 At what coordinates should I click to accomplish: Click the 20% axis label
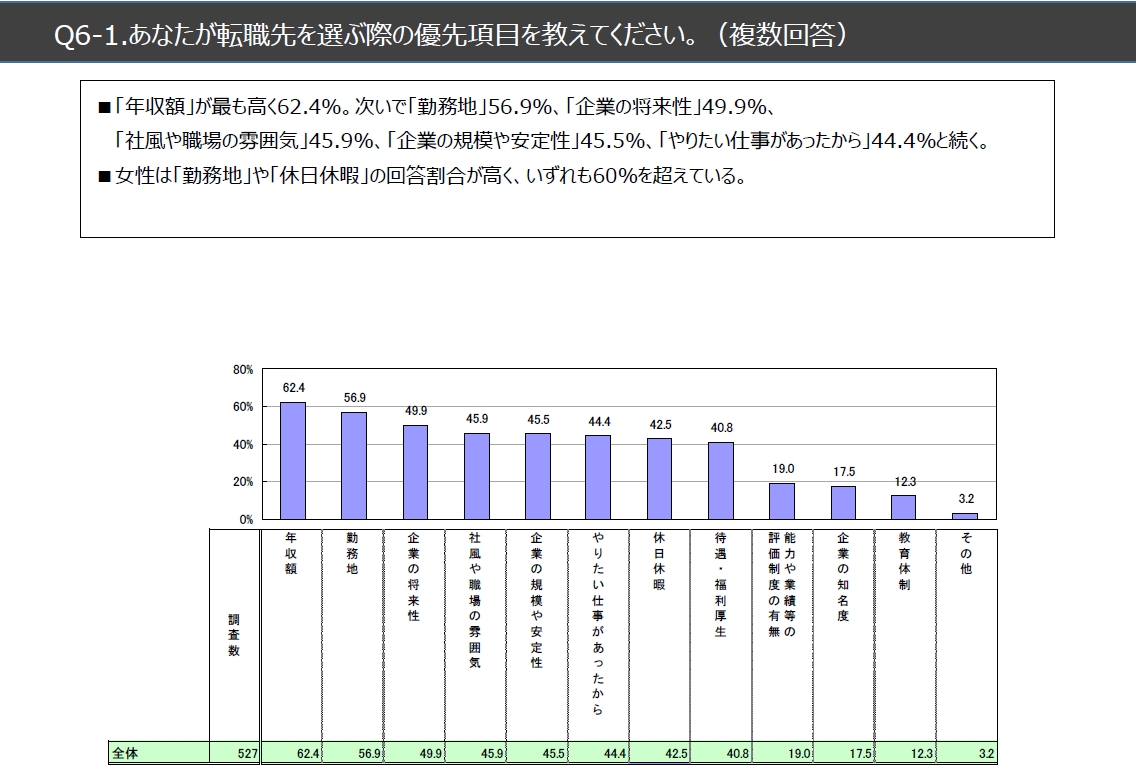[243, 482]
